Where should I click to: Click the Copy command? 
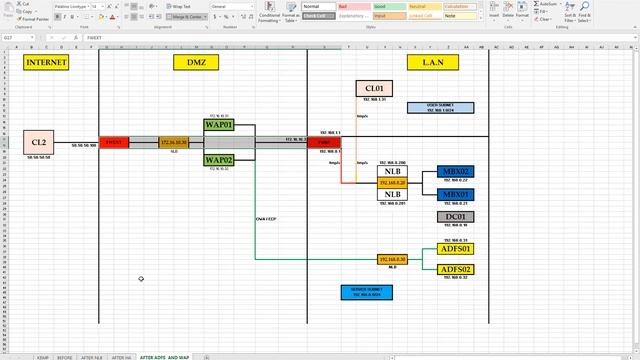[25, 11]
